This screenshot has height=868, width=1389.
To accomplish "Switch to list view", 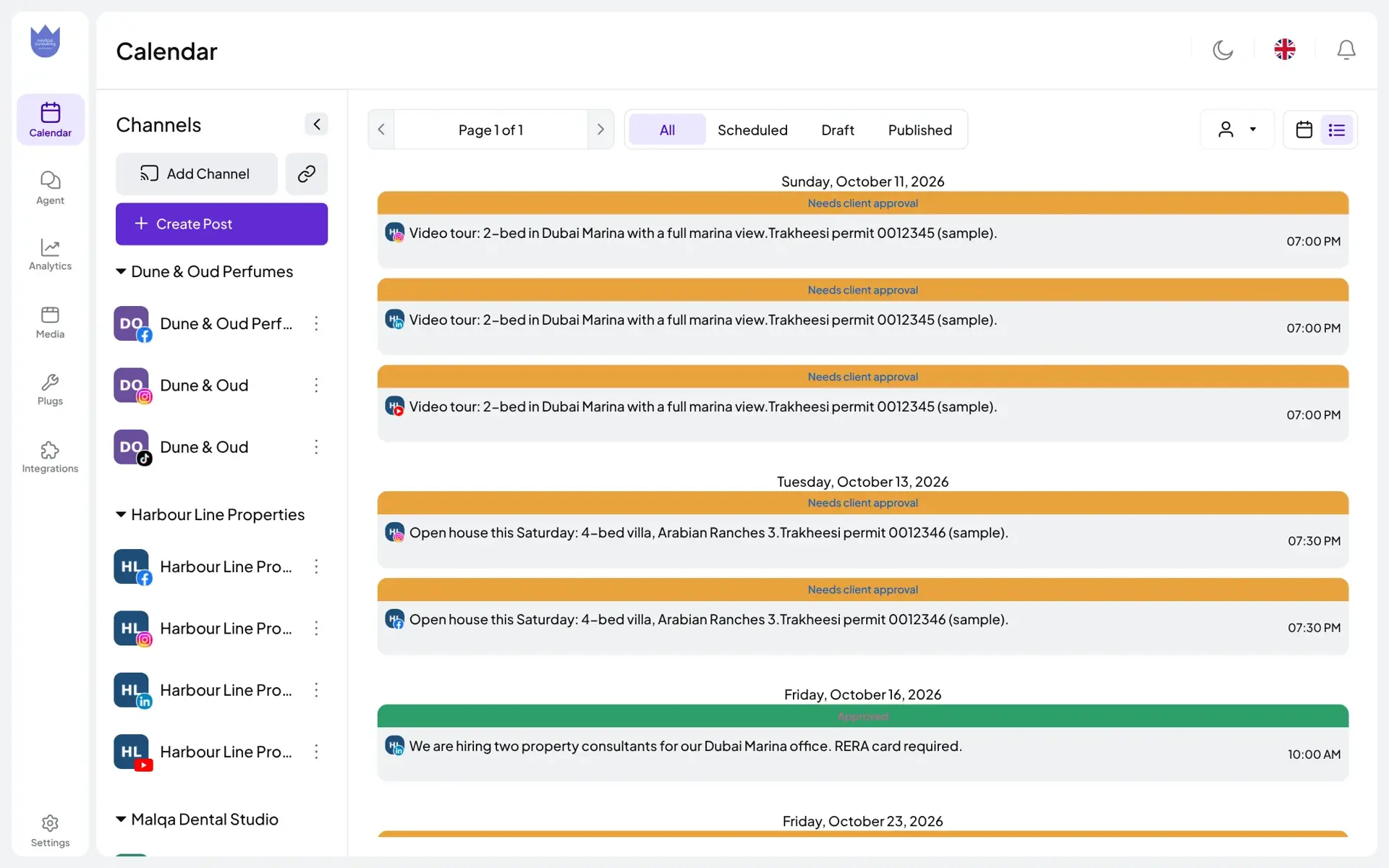I will click(1337, 130).
